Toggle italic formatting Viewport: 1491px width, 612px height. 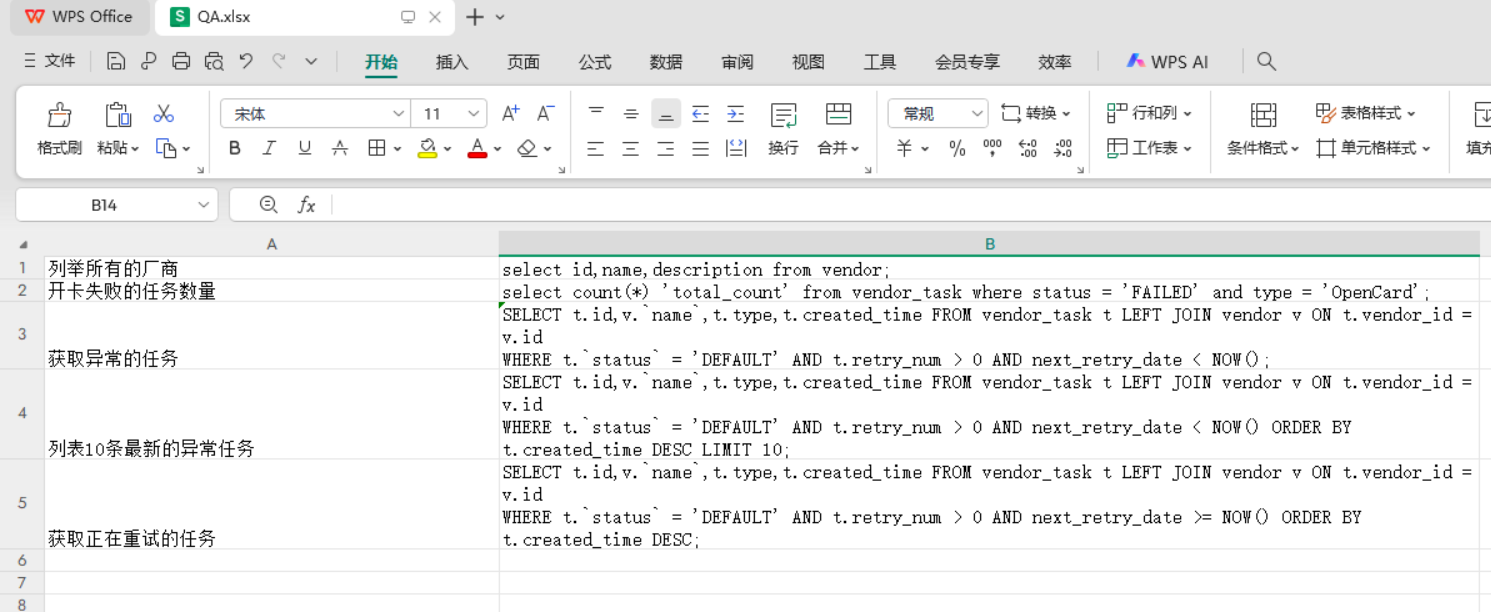click(268, 147)
